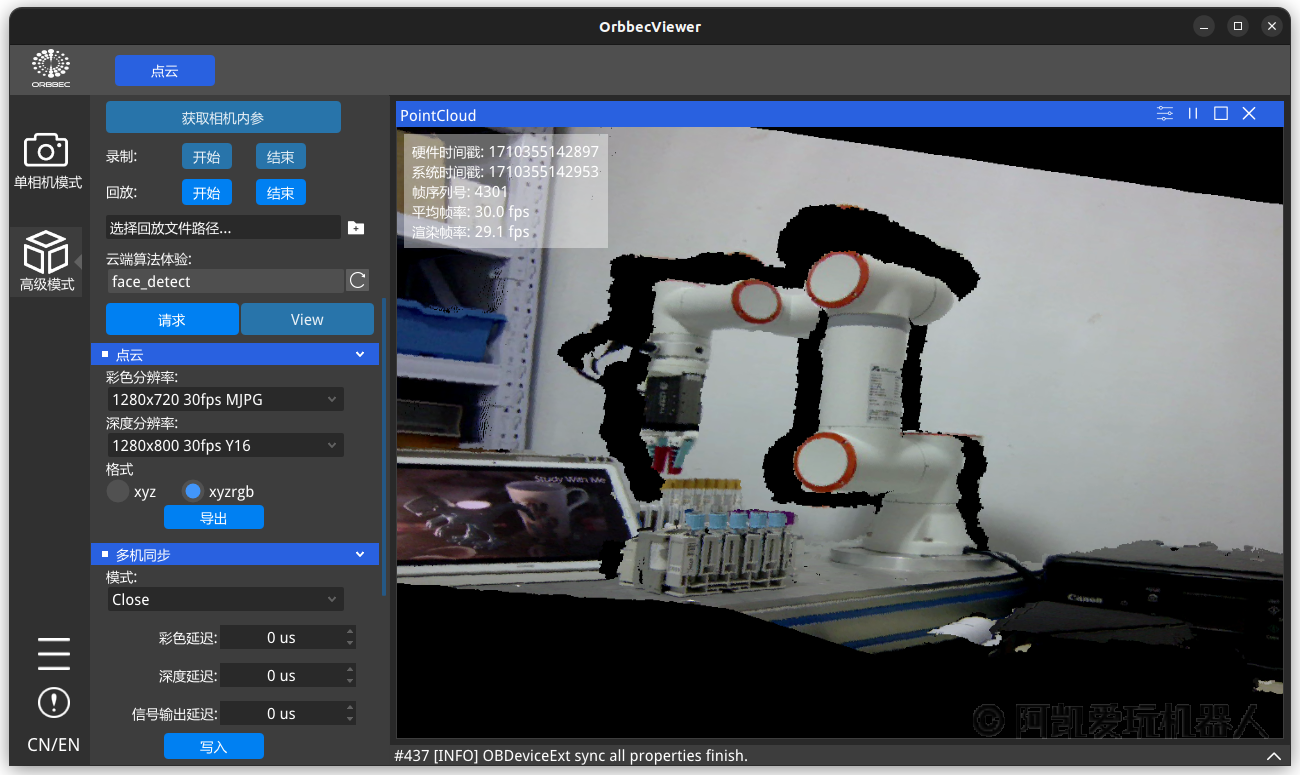Open the hamburger menu in sidebar
Screen dimensions: 1300x775
click(53, 653)
